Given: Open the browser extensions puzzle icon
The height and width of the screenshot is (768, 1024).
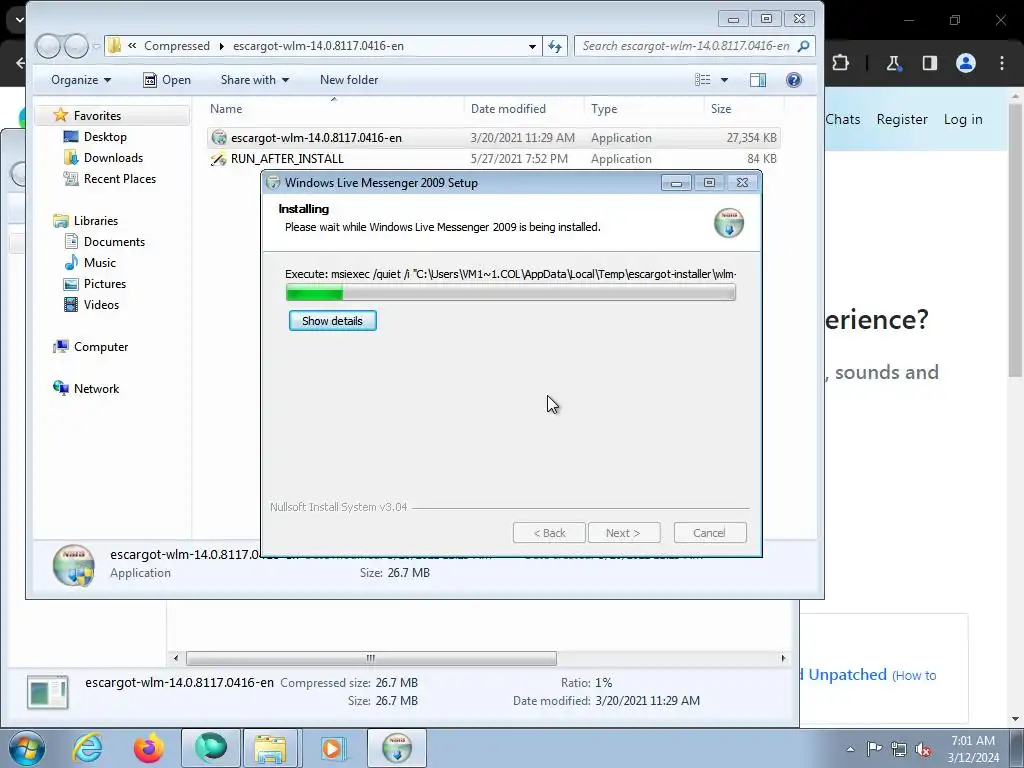Looking at the screenshot, I should pyautogui.click(x=840, y=63).
